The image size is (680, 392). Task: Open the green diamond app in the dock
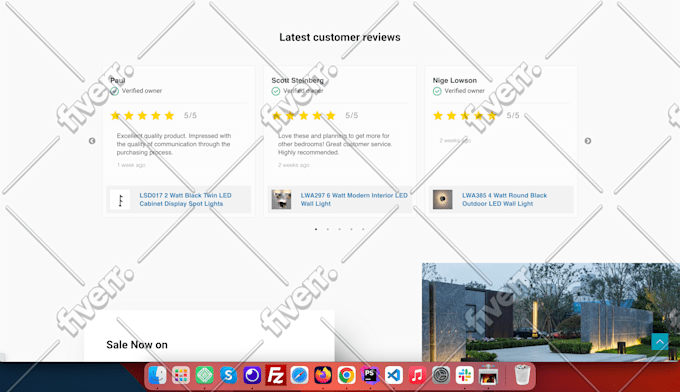(204, 375)
